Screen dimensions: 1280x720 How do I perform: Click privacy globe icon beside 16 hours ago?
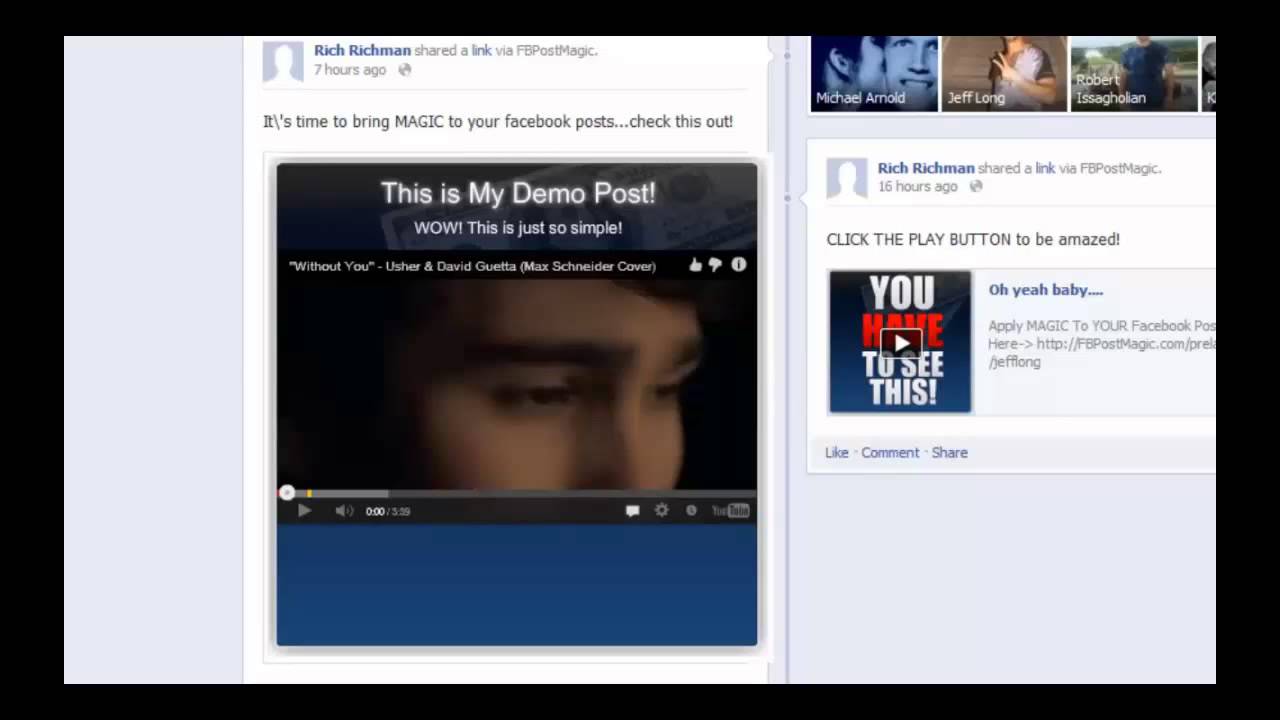pyautogui.click(x=976, y=186)
